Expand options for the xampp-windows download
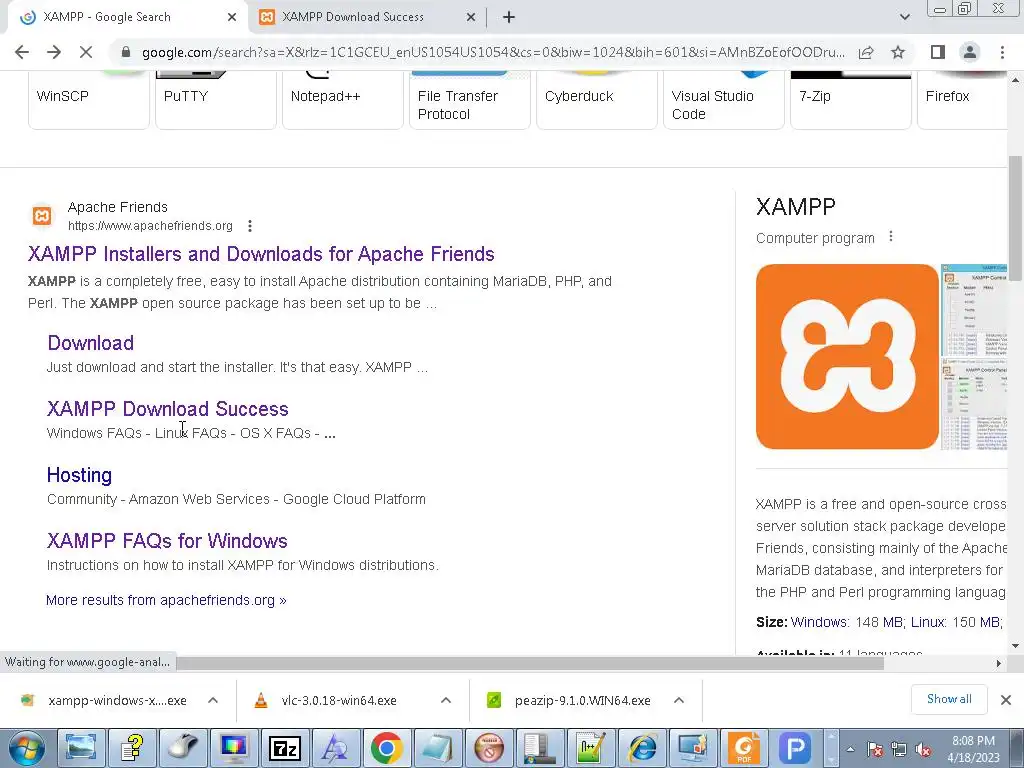 click(213, 700)
